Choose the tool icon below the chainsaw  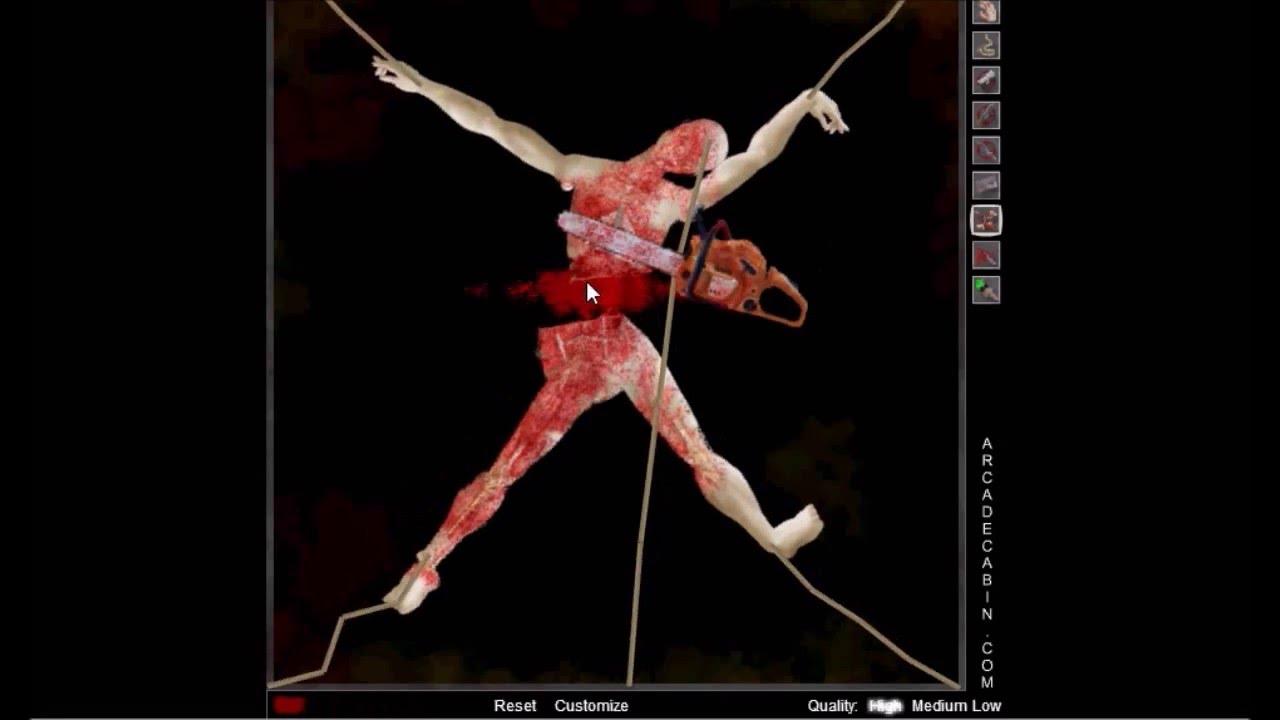click(x=986, y=255)
